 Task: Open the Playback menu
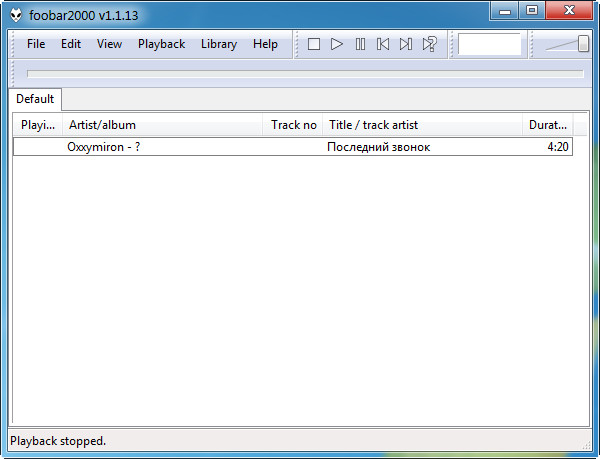161,44
